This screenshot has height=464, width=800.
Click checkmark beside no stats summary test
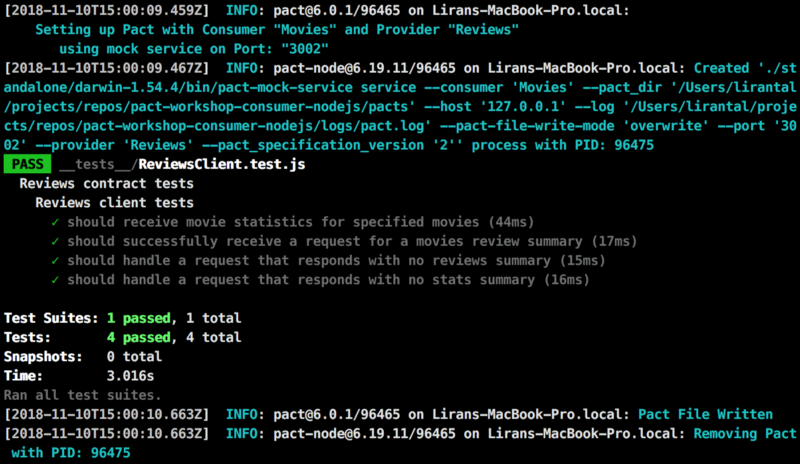[55, 280]
